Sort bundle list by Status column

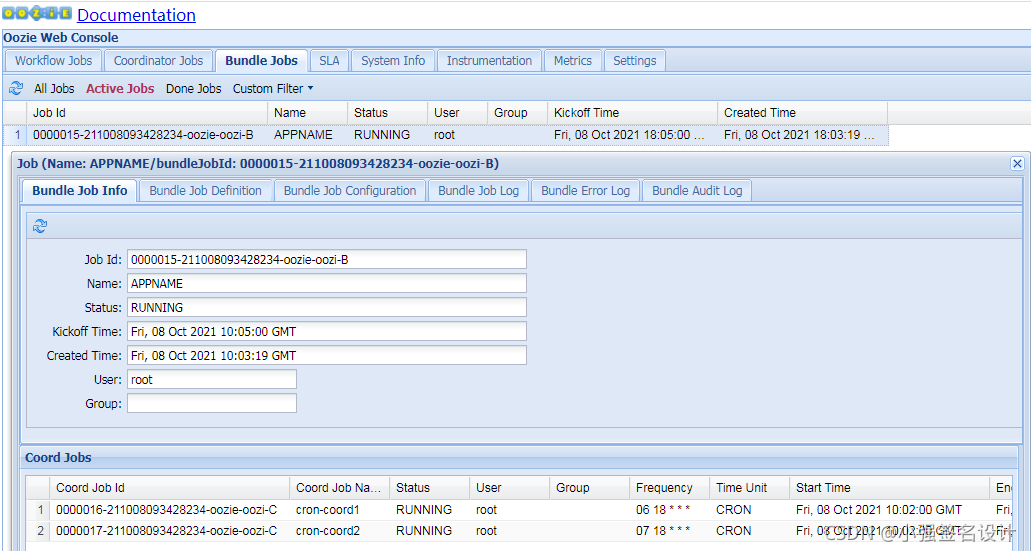[x=387, y=112]
